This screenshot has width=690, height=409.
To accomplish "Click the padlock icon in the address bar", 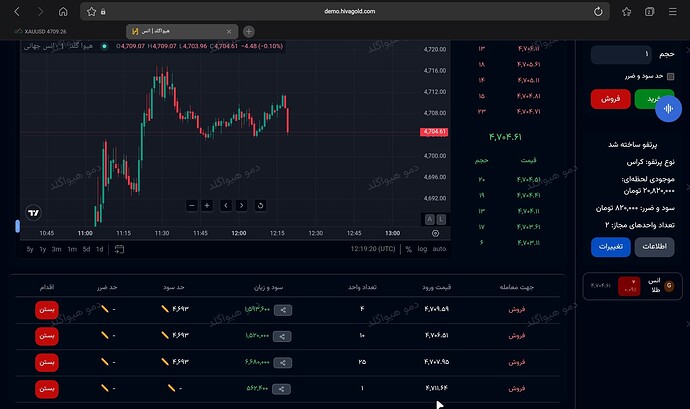I will click(x=103, y=12).
